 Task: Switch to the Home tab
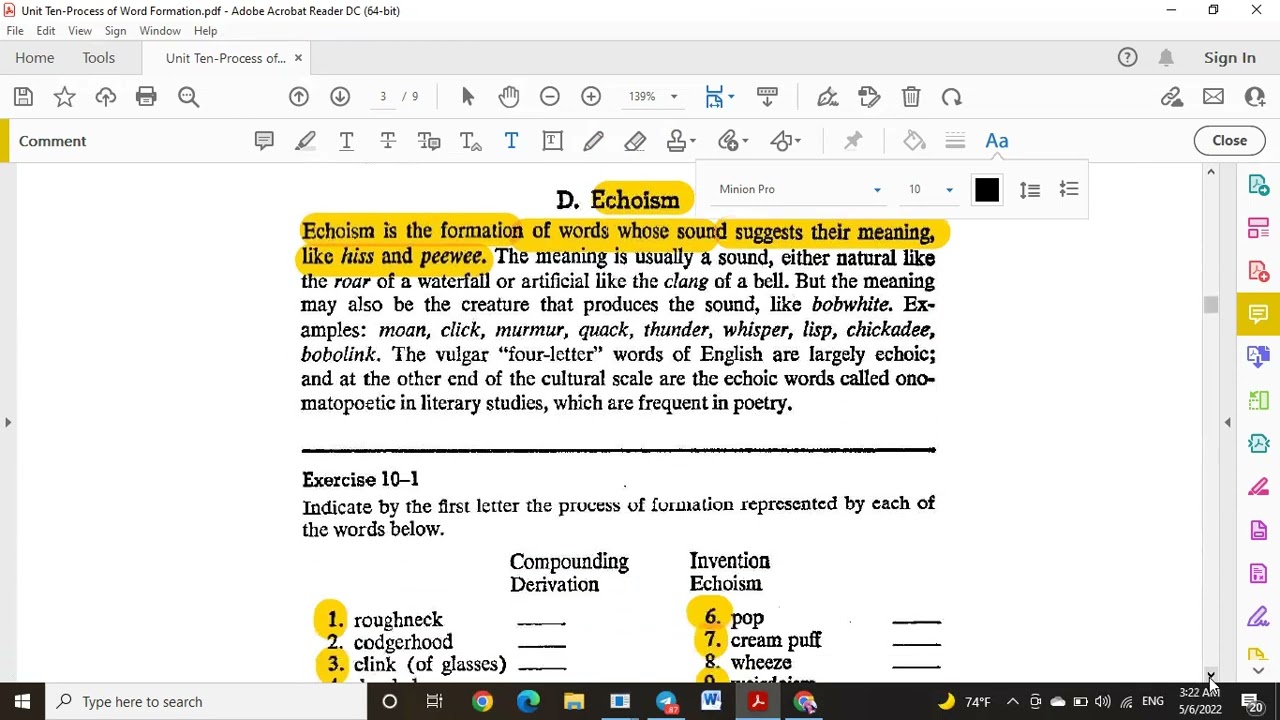tap(35, 58)
